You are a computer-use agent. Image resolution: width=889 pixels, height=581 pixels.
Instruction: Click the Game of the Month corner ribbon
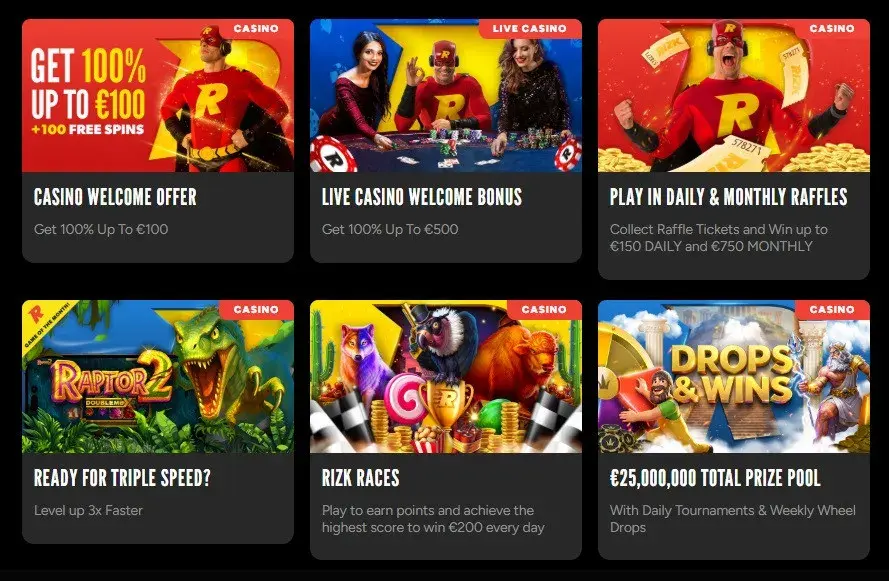48,323
